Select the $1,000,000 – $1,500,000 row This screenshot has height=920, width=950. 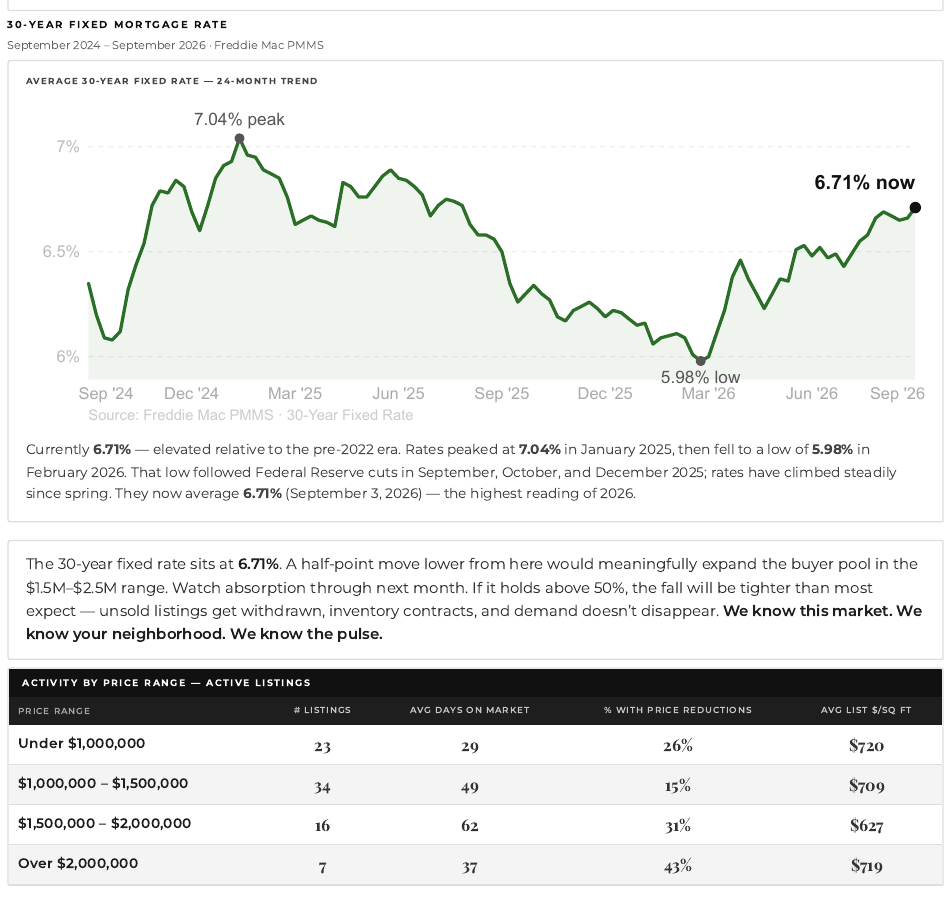(x=475, y=785)
